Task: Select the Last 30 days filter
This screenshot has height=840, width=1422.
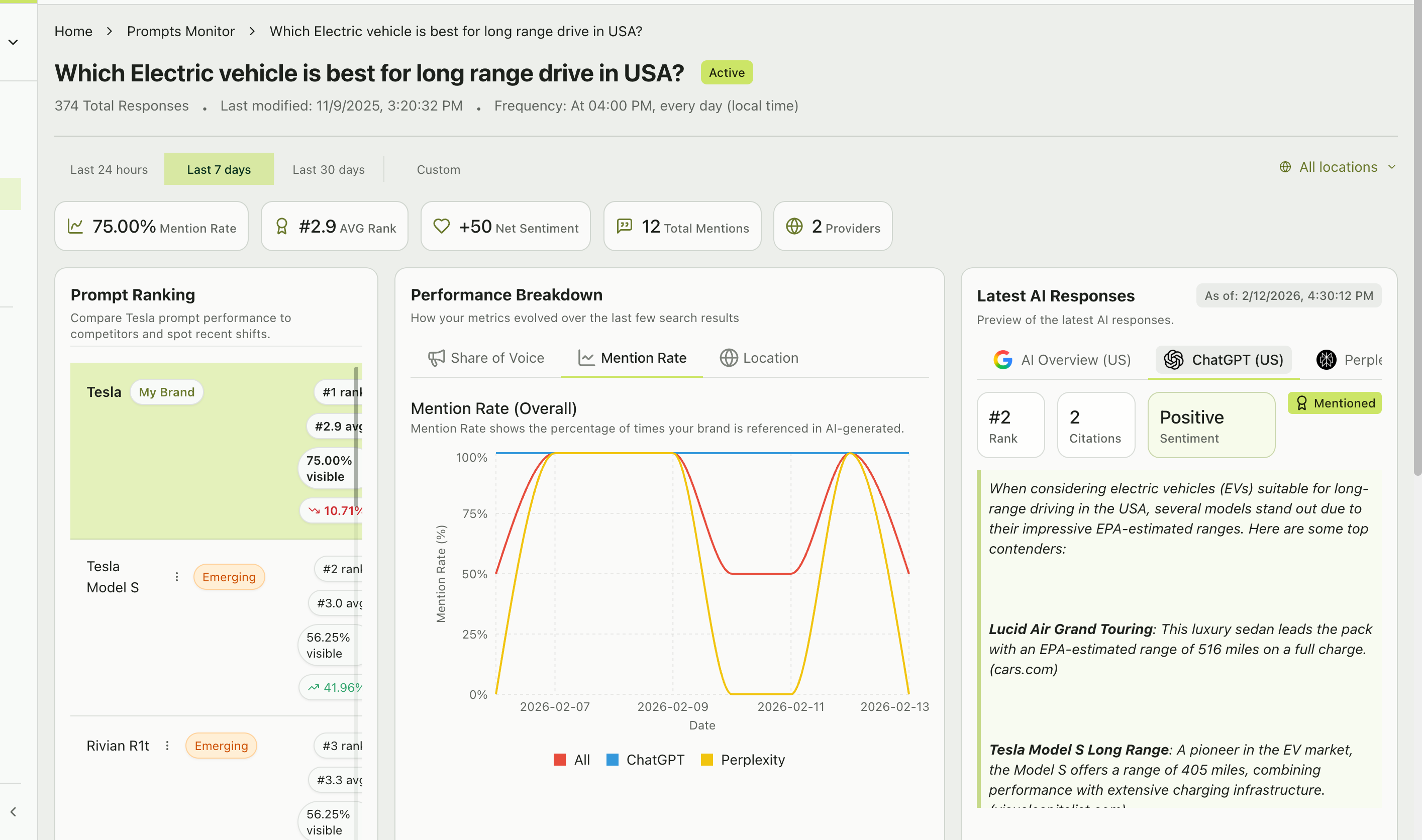Action: tap(328, 169)
